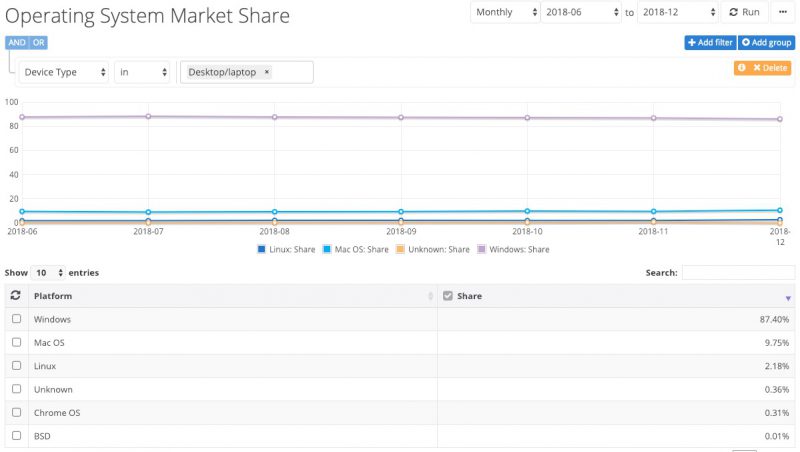The width and height of the screenshot is (800, 452).
Task: Click the sort arrow in Share column
Action: pyautogui.click(x=788, y=298)
